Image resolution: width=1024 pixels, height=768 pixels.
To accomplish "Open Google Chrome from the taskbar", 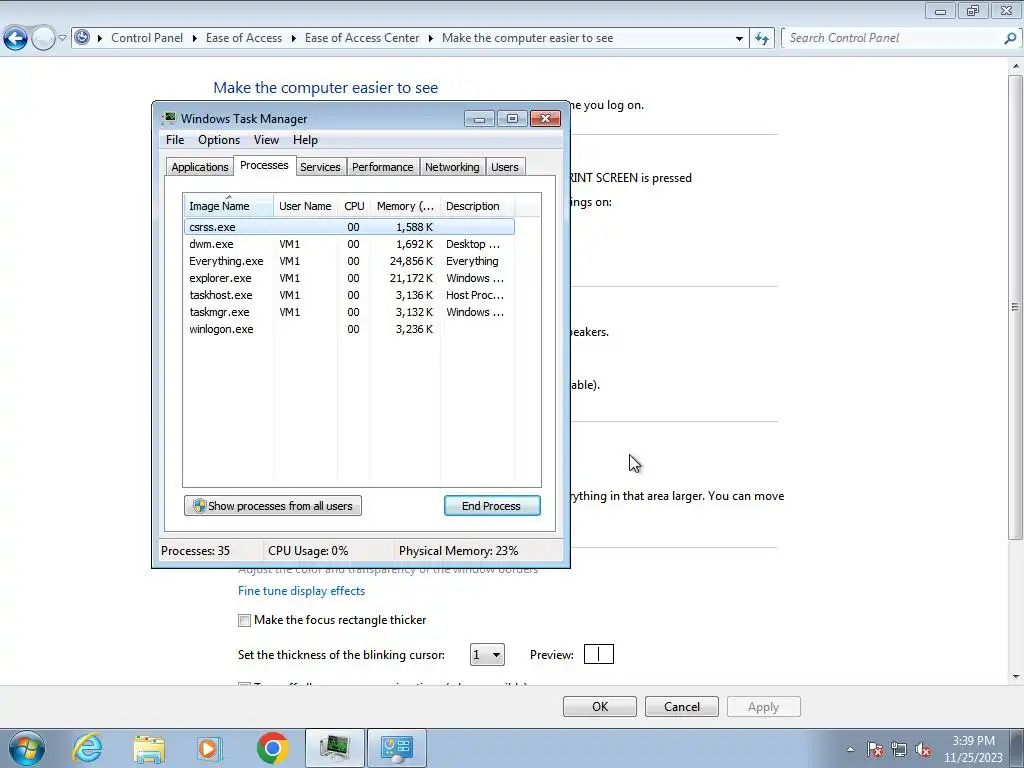I will [272, 748].
